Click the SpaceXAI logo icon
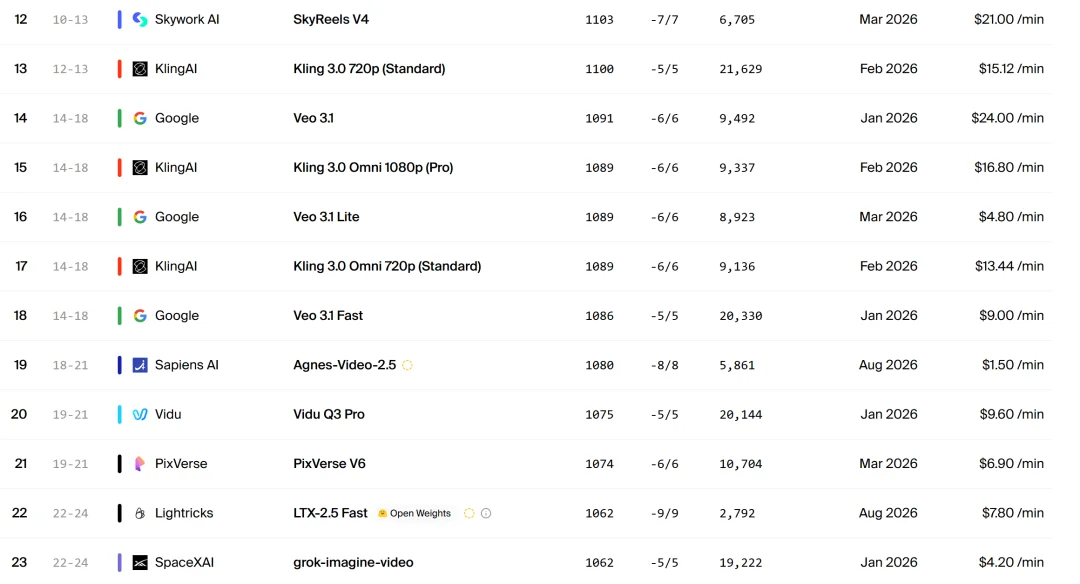Viewport: 1080px width, 584px height. (140, 563)
